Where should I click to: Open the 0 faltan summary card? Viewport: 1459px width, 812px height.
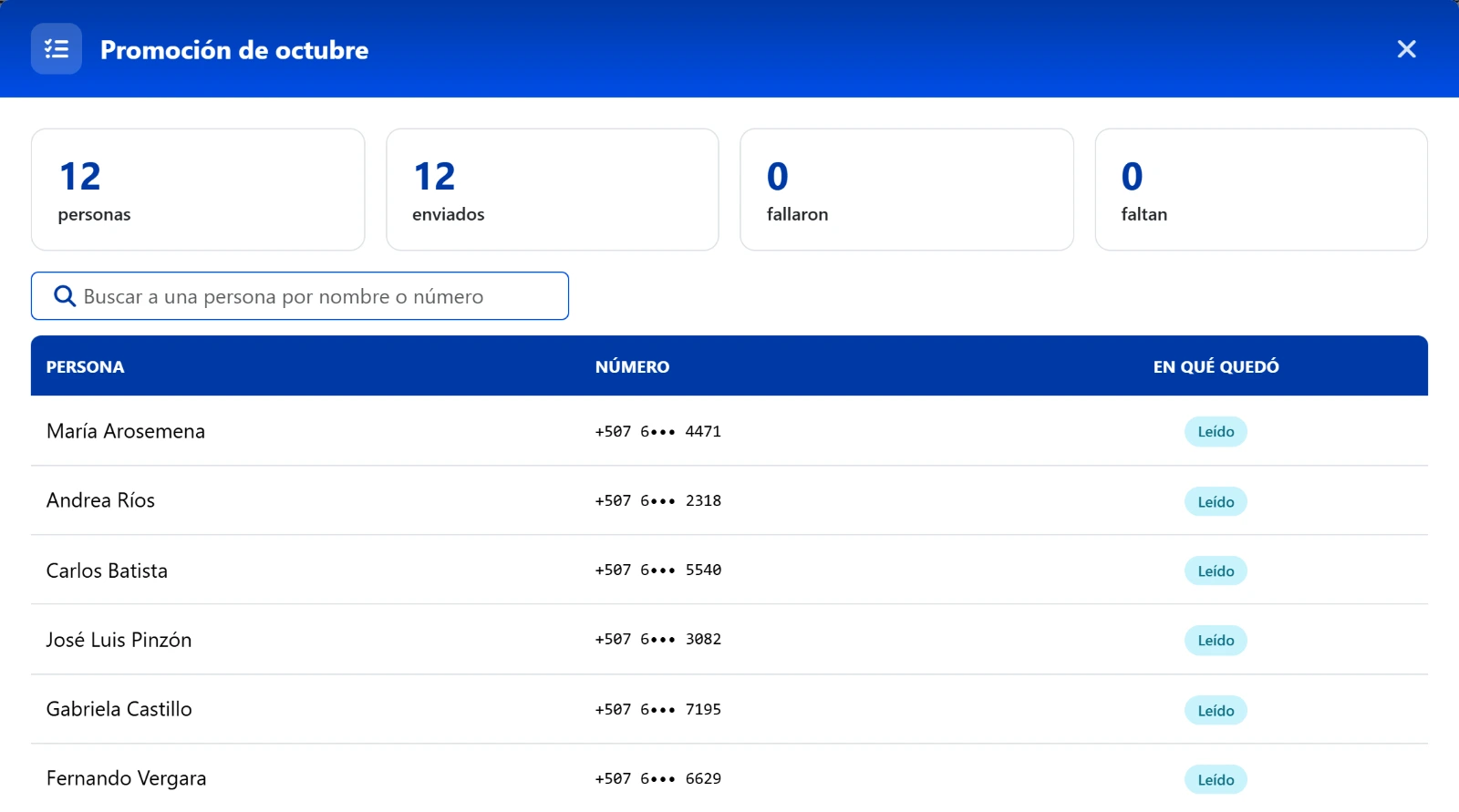(x=1261, y=190)
